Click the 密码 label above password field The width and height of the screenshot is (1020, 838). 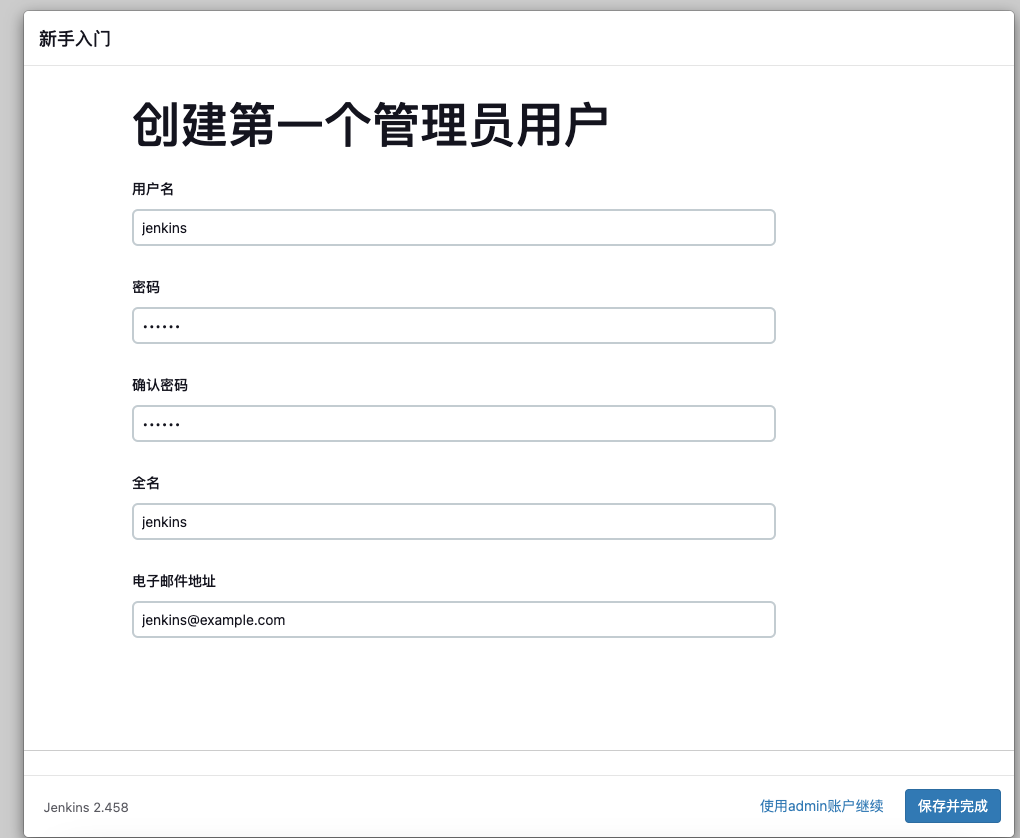(x=146, y=287)
